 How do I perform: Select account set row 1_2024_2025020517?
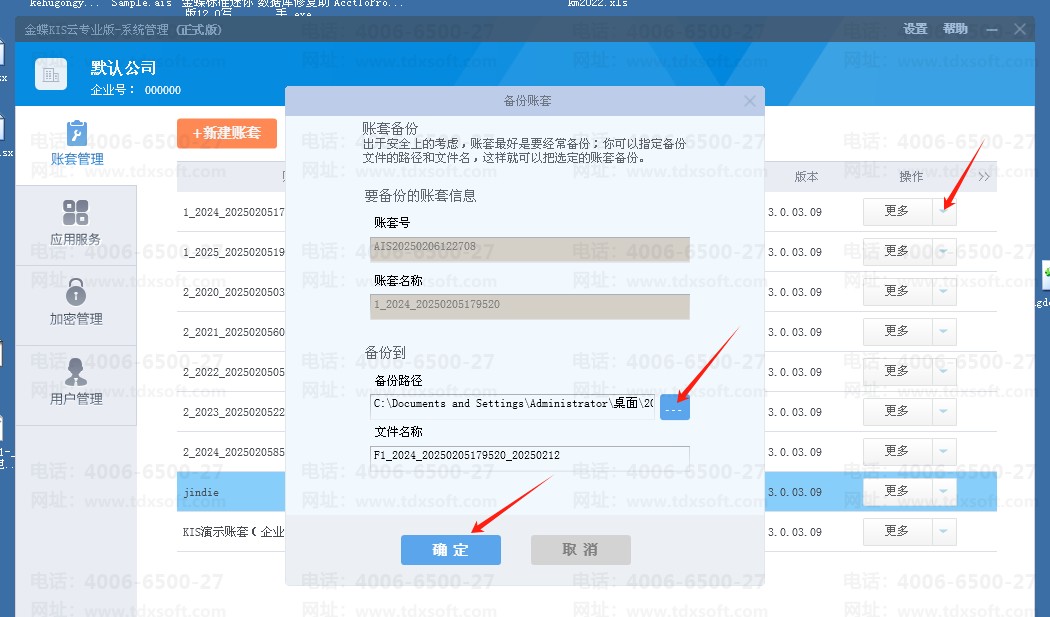(x=587, y=212)
